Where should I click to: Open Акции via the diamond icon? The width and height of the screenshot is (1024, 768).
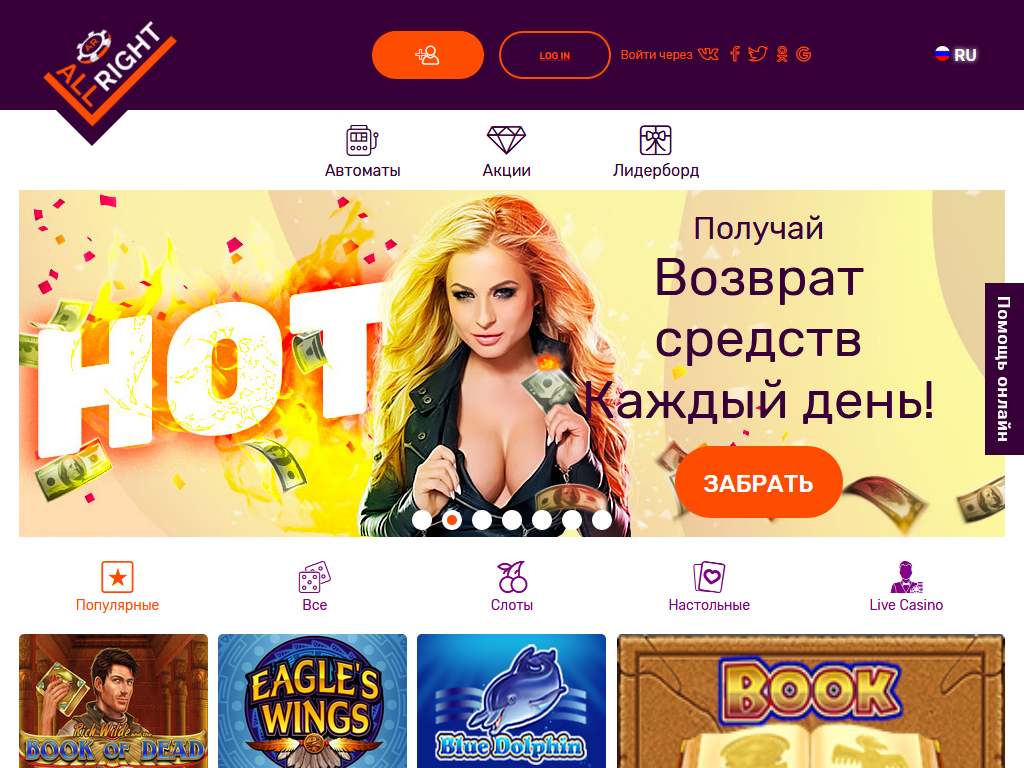coord(506,140)
